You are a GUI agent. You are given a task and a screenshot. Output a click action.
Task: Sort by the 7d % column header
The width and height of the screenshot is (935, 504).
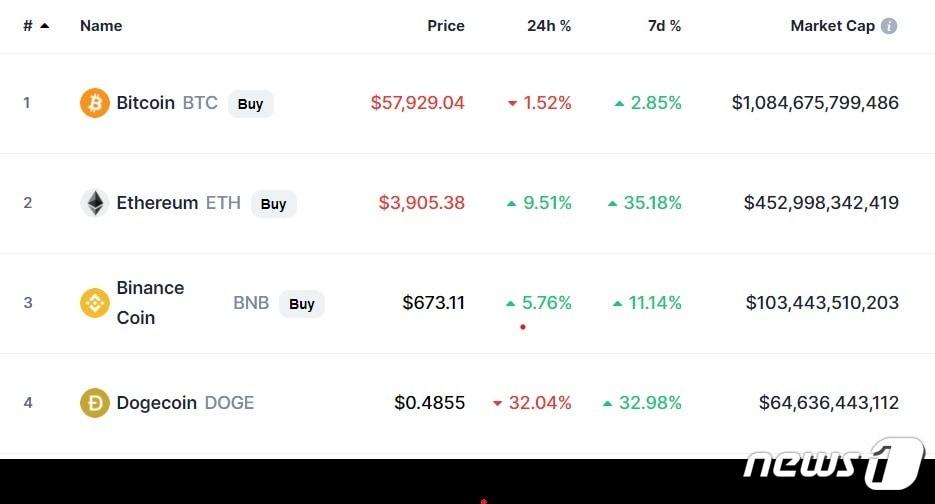click(x=664, y=26)
